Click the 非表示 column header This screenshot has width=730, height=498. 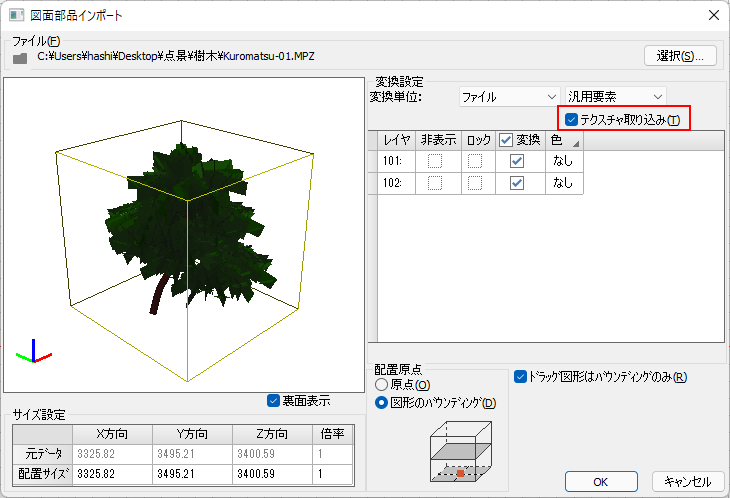point(438,140)
